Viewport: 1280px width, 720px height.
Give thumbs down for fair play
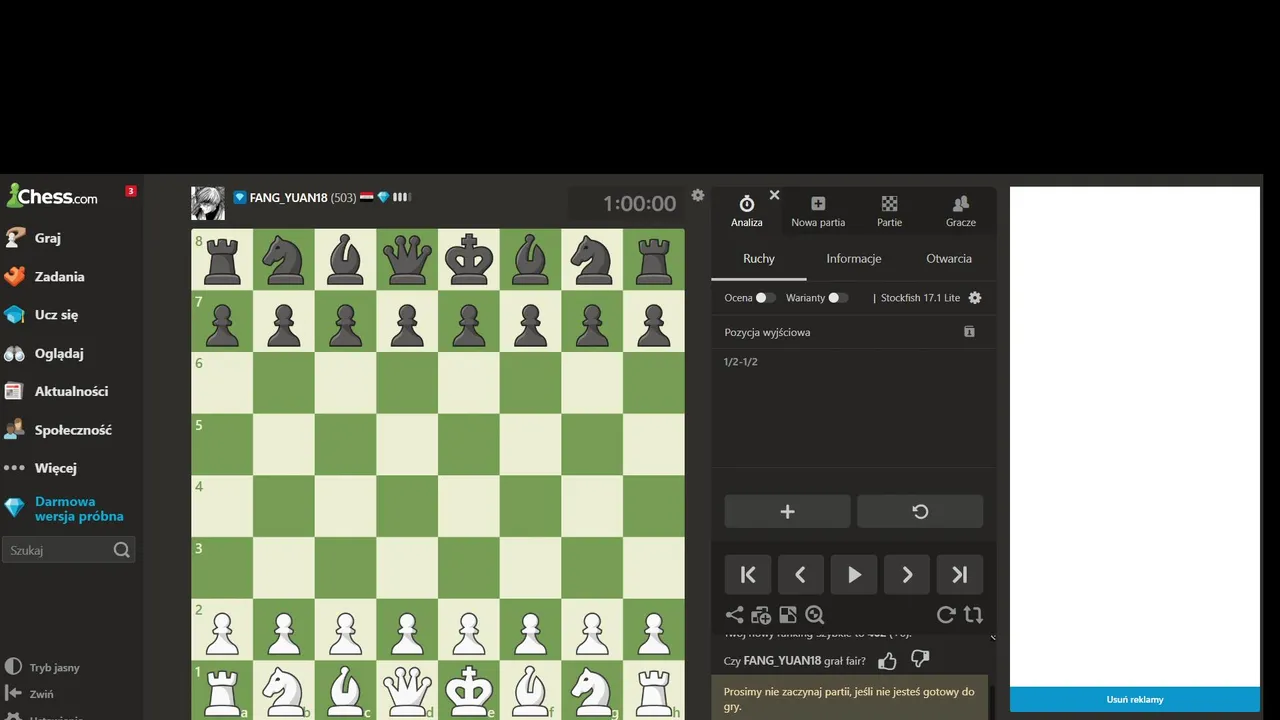pos(920,660)
